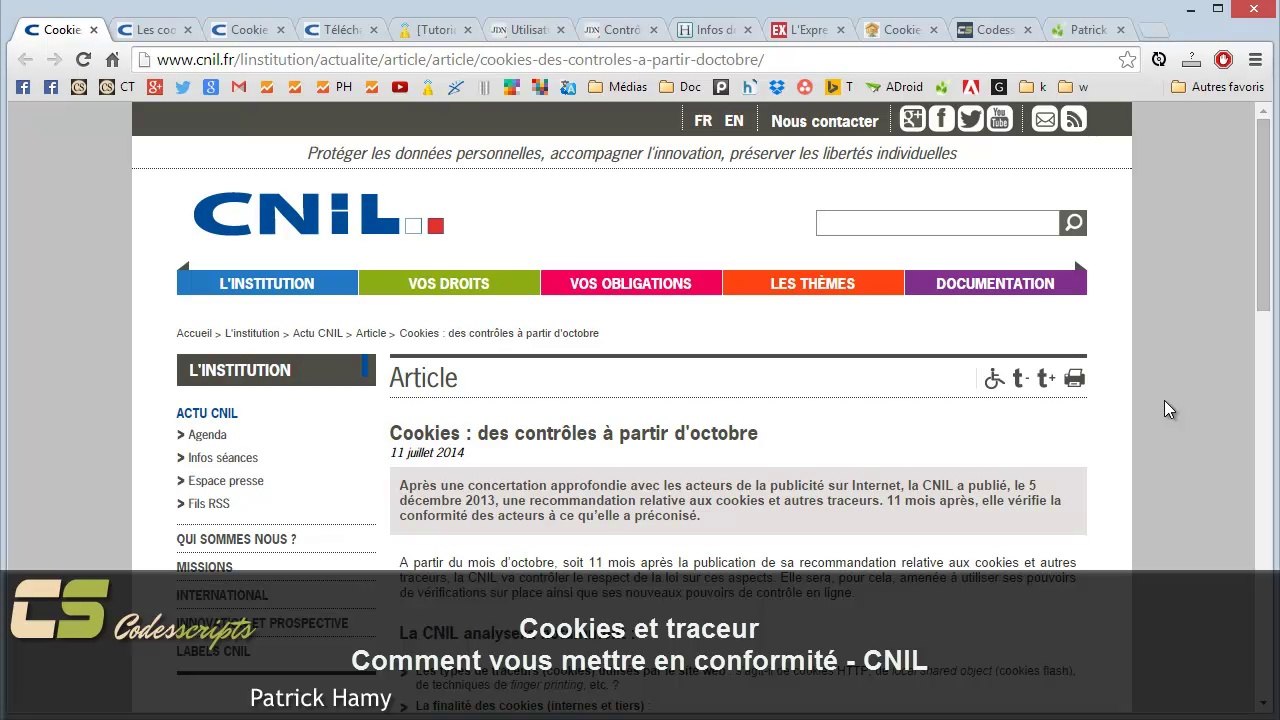Viewport: 1280px width, 720px height.
Task: Decrease article text size with T-
Action: click(1020, 378)
